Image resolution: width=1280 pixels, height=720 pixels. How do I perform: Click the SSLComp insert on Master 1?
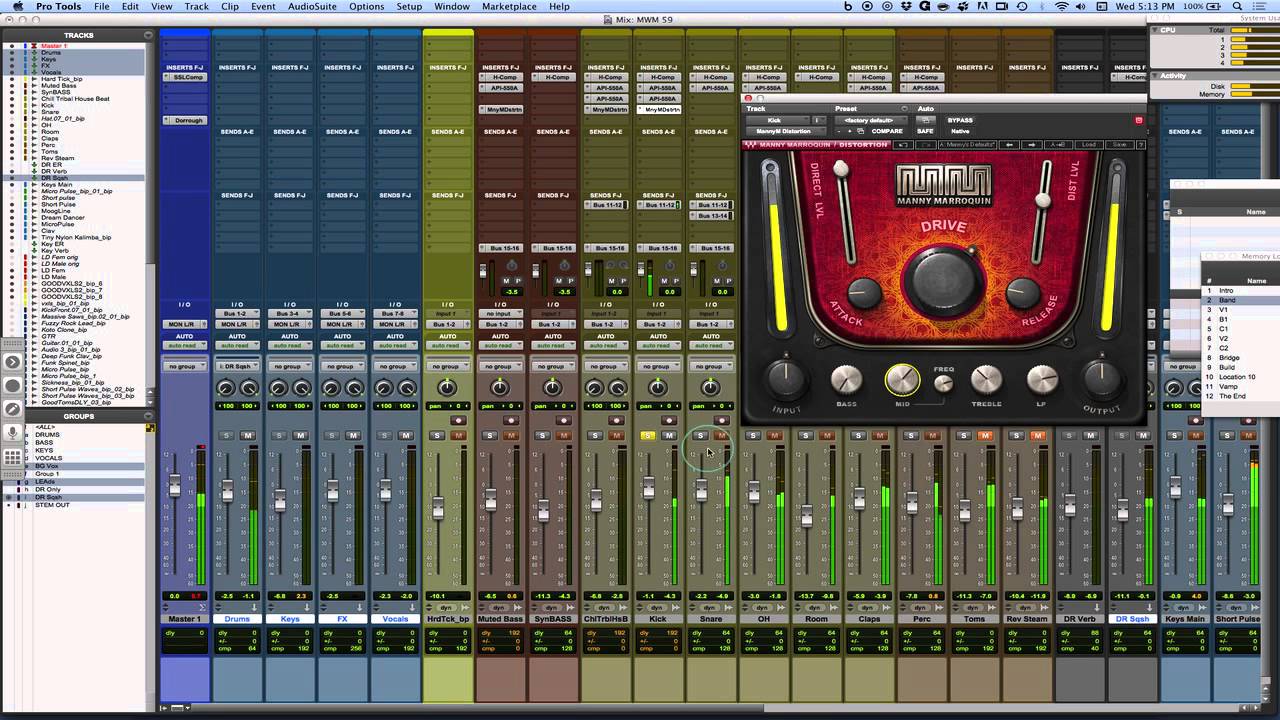(x=187, y=77)
